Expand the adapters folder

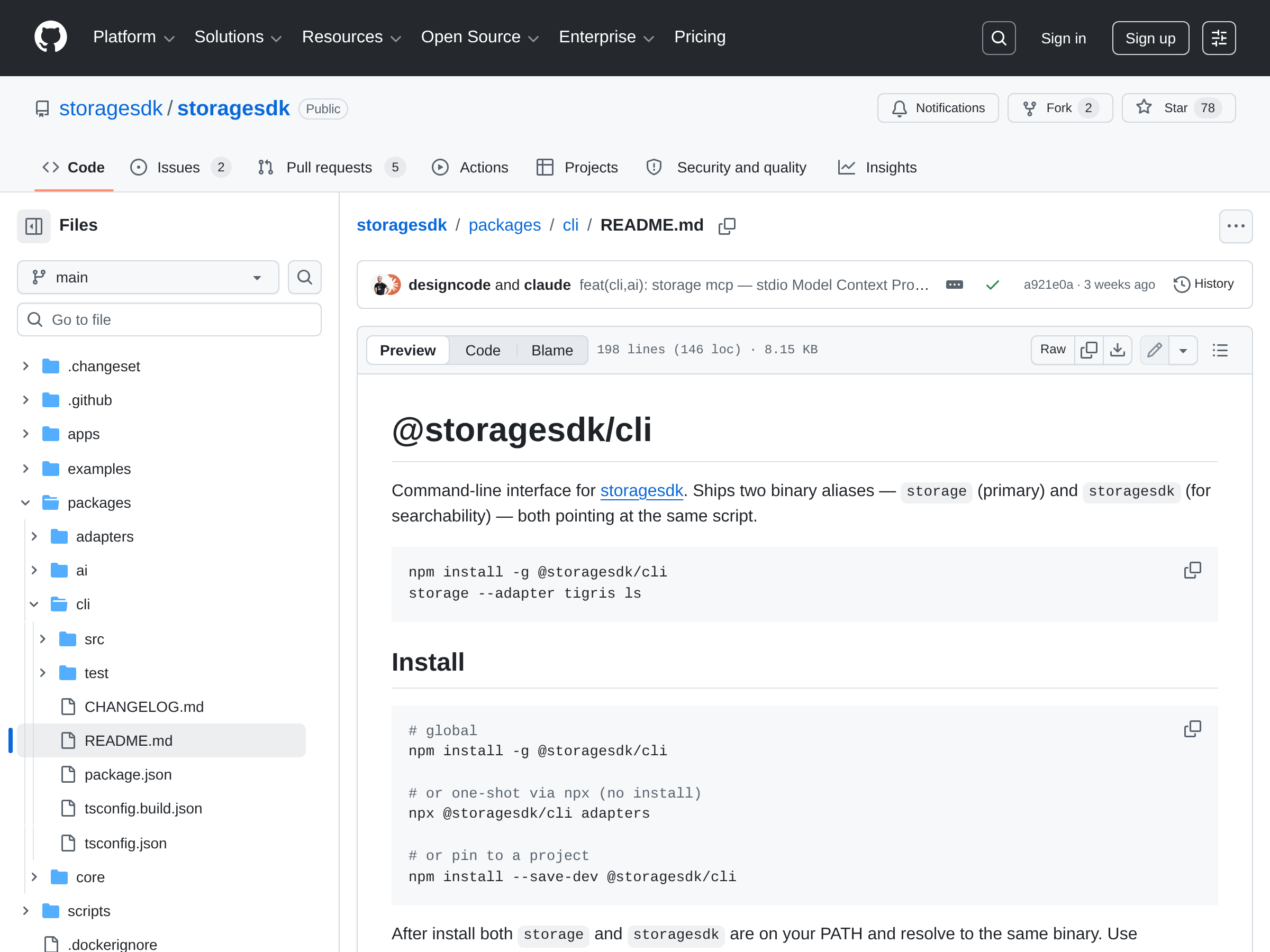[34, 536]
